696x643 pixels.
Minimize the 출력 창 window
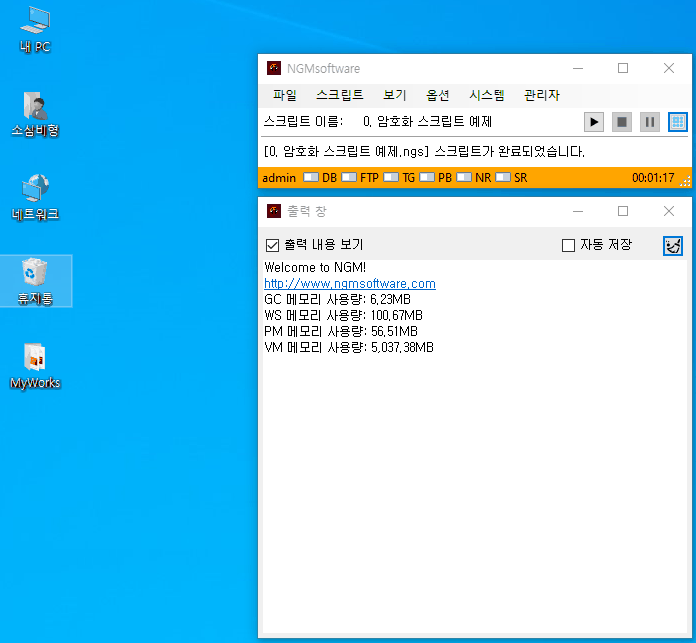[x=577, y=211]
